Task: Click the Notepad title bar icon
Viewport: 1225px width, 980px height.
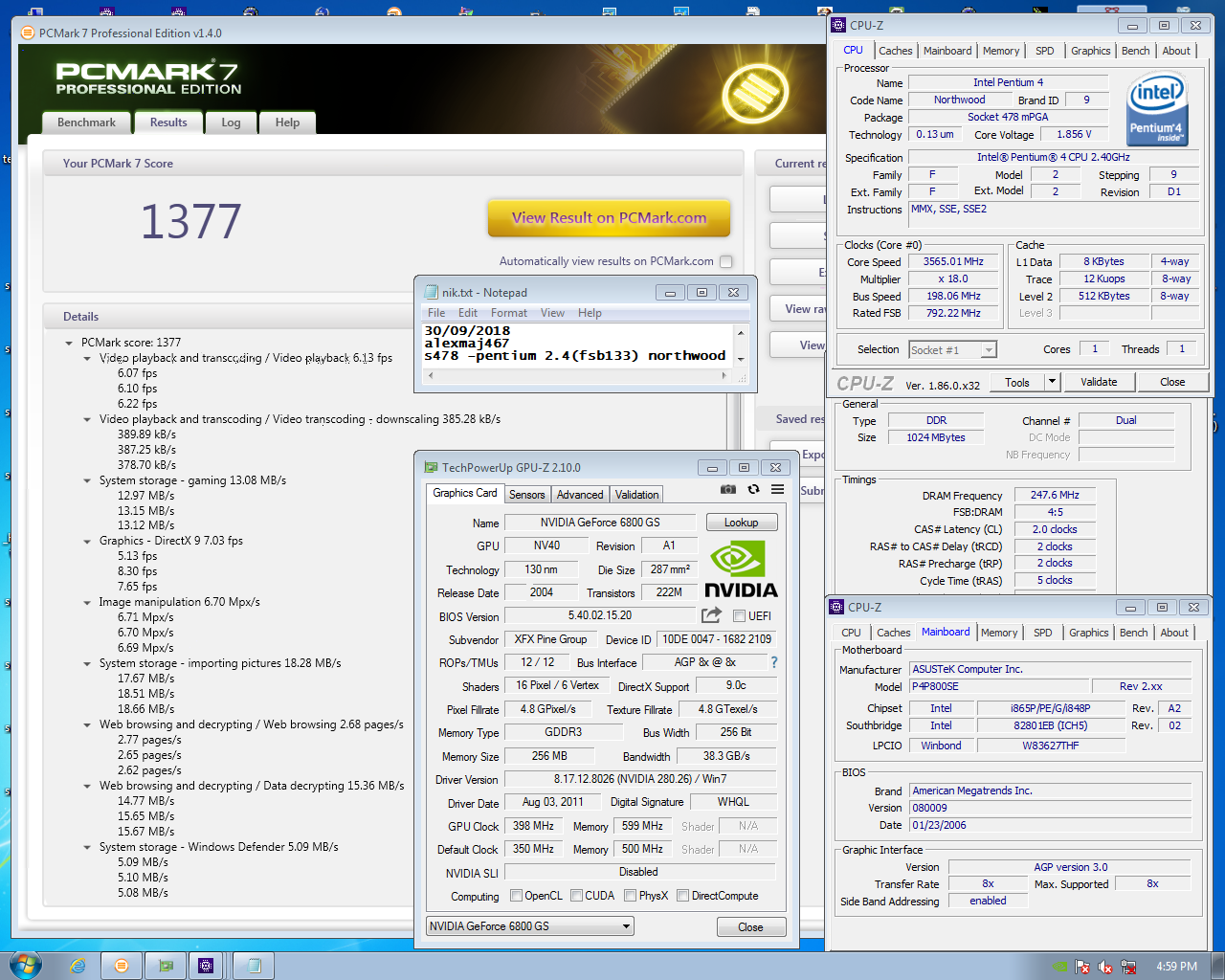Action: (431, 292)
